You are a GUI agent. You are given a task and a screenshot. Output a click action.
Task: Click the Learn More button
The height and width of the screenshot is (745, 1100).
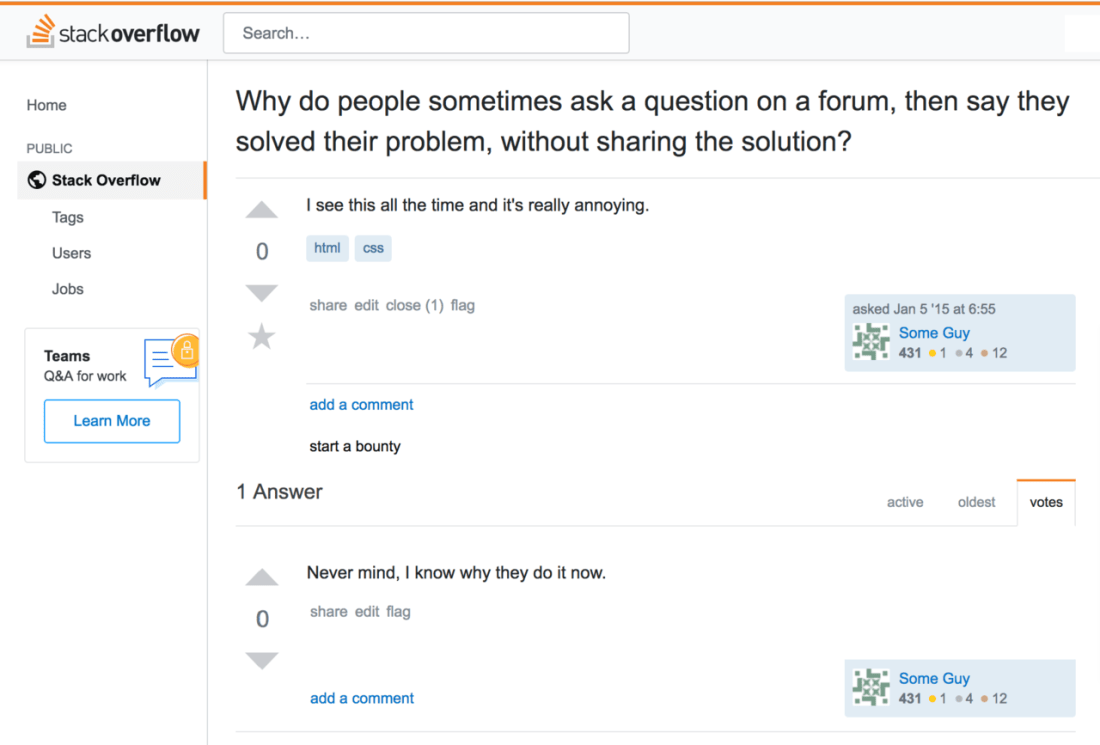point(112,421)
